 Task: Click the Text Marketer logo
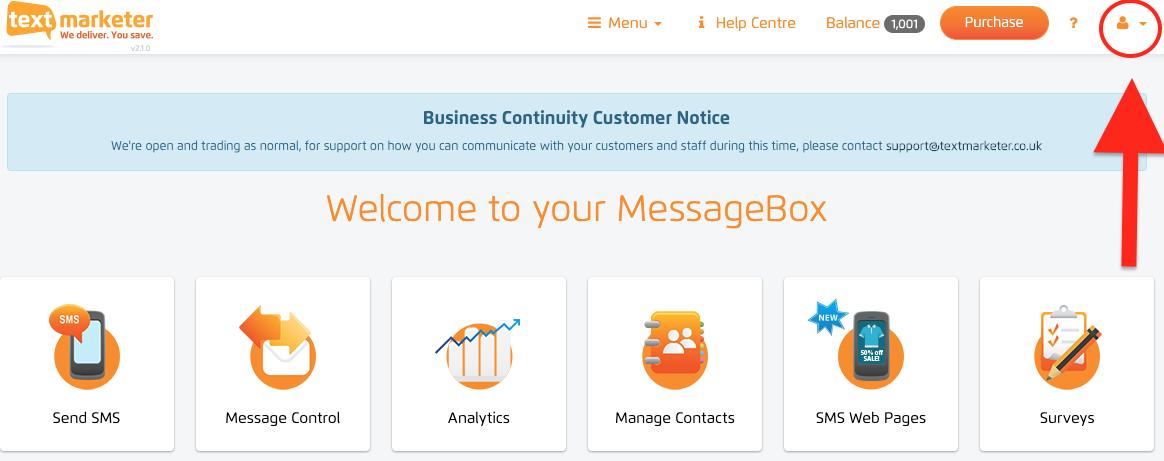[x=79, y=26]
